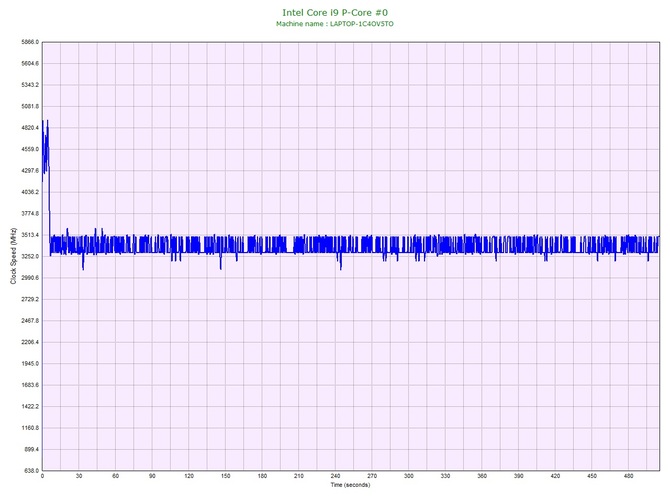Image resolution: width=670 pixels, height=502 pixels.
Task: Click the 210 seconds tick label
Action: click(299, 476)
